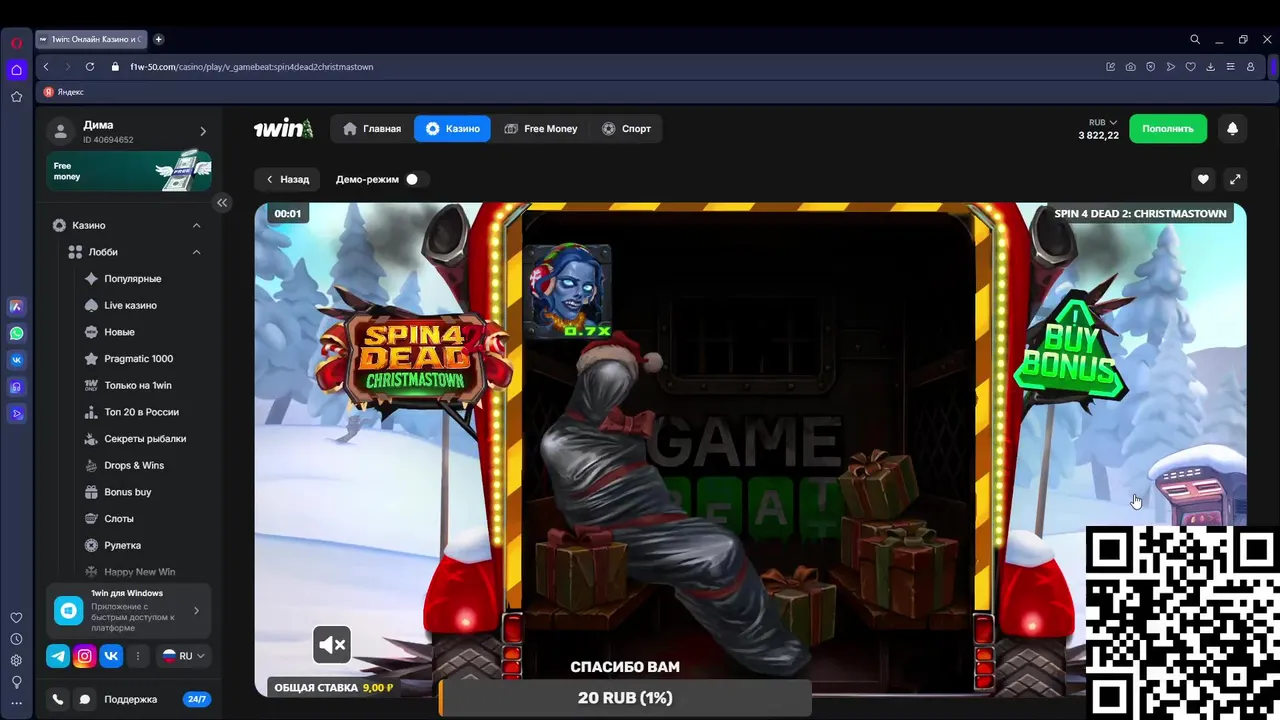Image resolution: width=1280 pixels, height=720 pixels.
Task: Open support chat bubble icon
Action: (85, 699)
